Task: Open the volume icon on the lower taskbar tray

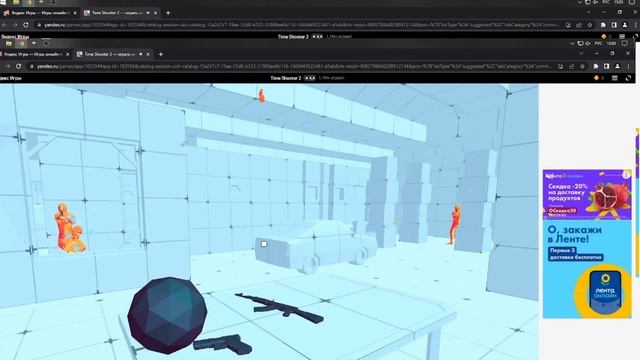Action: click(588, 43)
